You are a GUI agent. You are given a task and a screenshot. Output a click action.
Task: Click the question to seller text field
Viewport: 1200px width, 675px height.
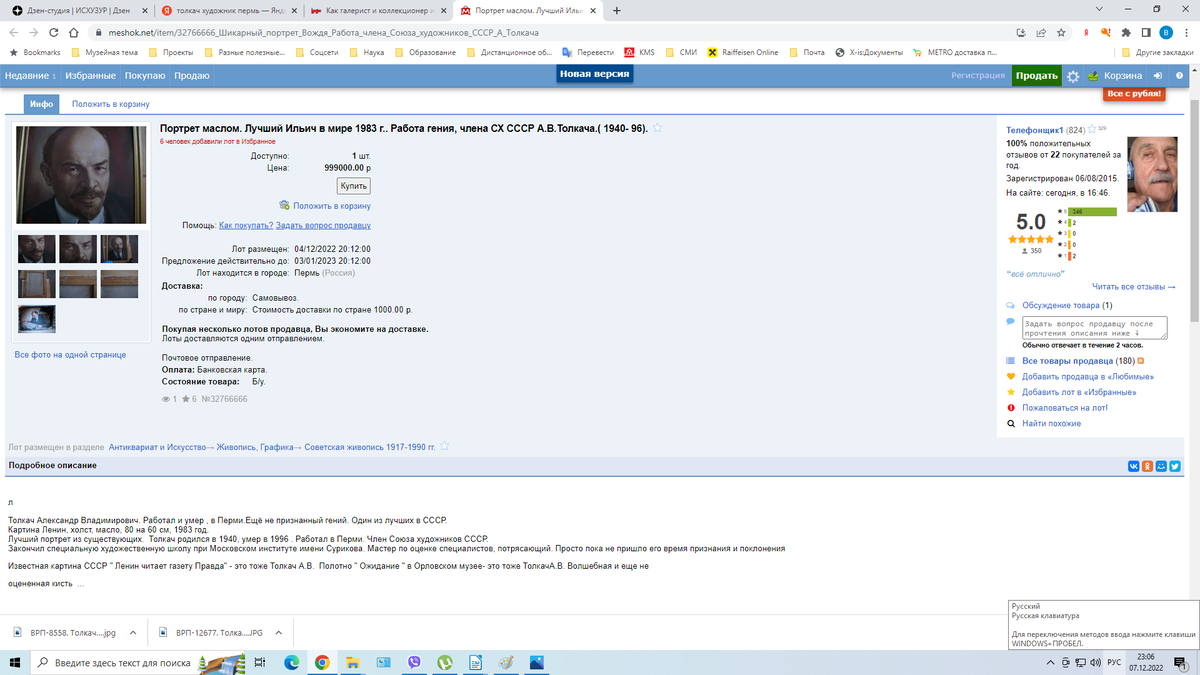pos(1095,328)
